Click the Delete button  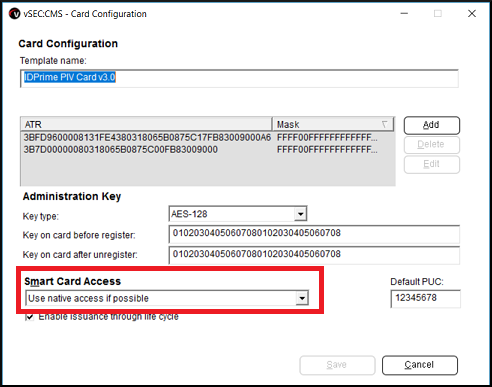point(432,145)
